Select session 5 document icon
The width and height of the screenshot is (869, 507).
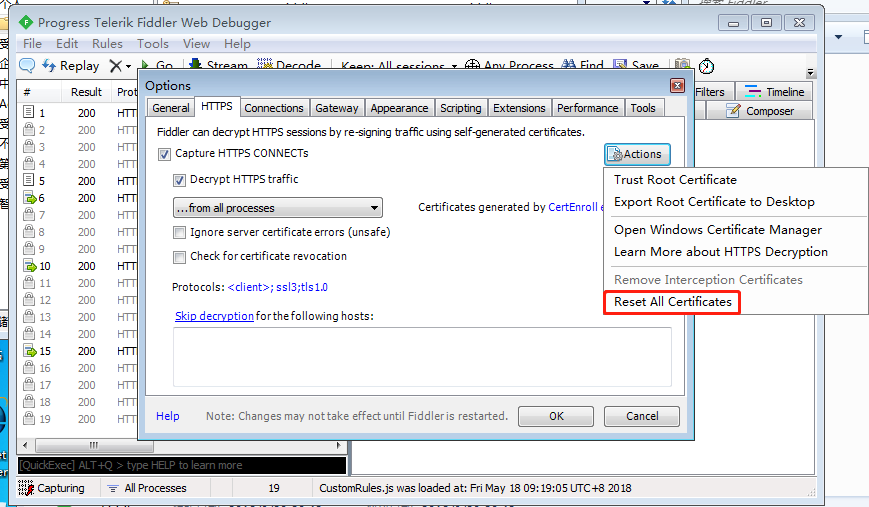(x=29, y=180)
